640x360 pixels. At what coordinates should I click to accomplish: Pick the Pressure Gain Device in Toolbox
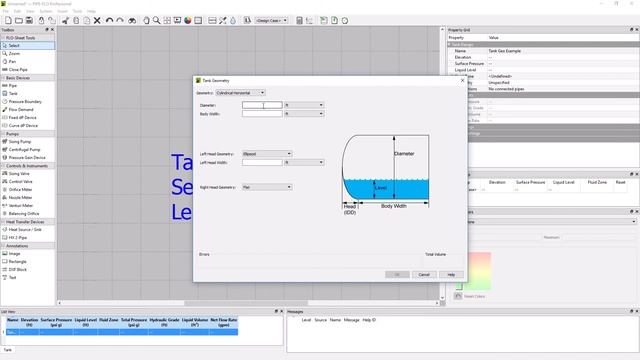28,158
